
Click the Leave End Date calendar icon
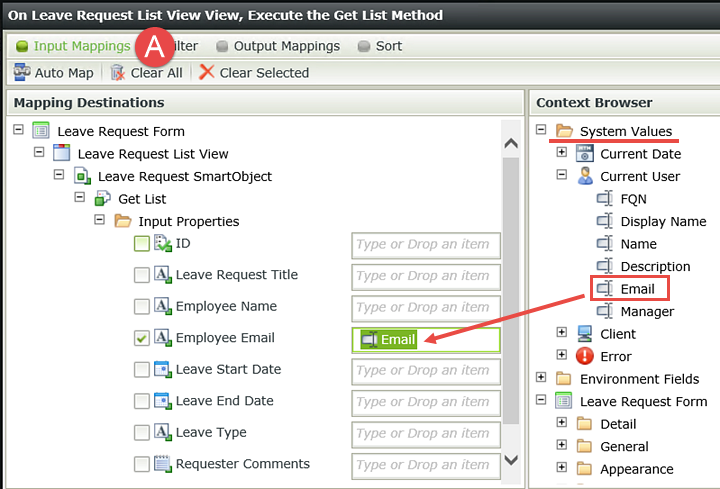[163, 400]
